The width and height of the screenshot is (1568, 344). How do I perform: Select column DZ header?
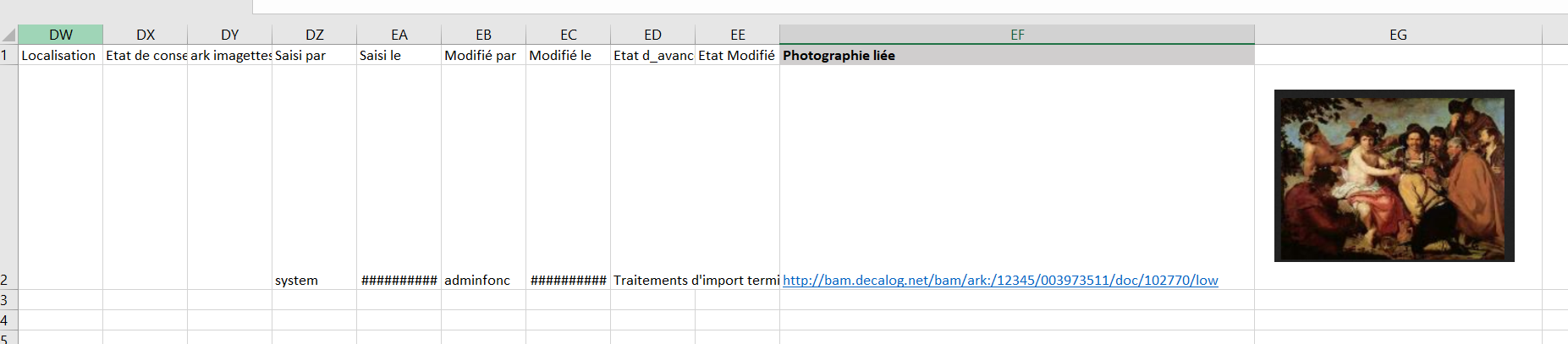pyautogui.click(x=315, y=35)
